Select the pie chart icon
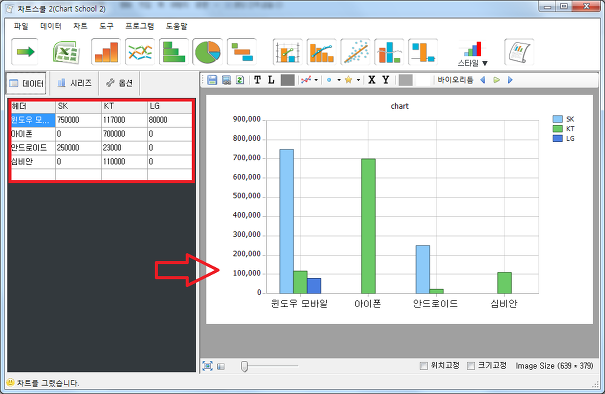The image size is (605, 394). click(208, 52)
